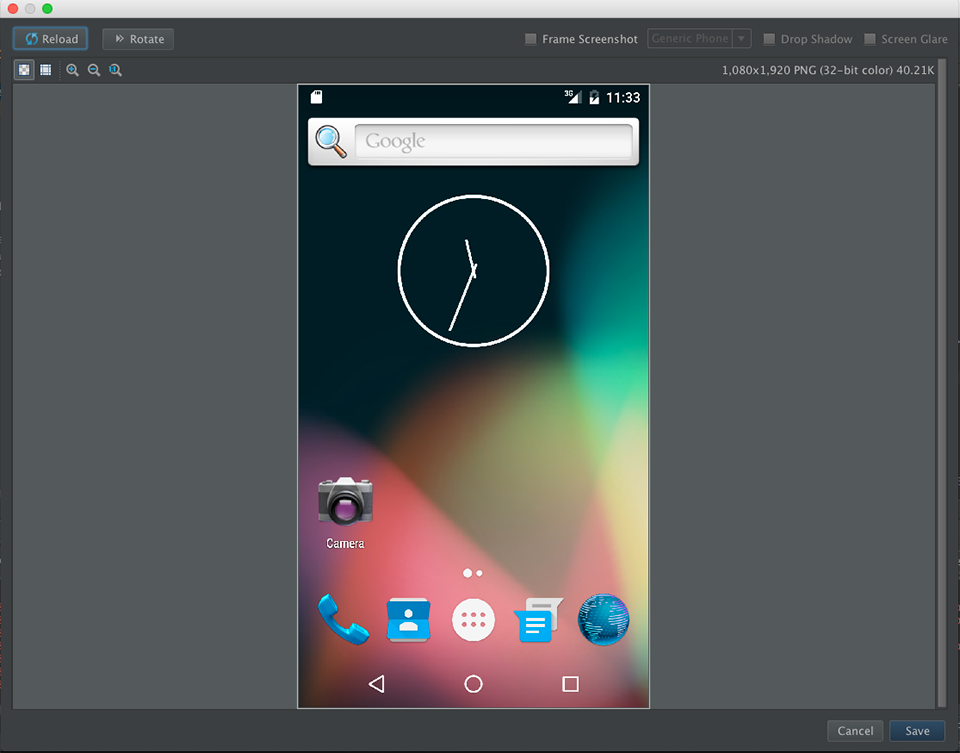Screen dimensions: 960x753
Task: Click the 11:33 status bar time
Action: 623,97
